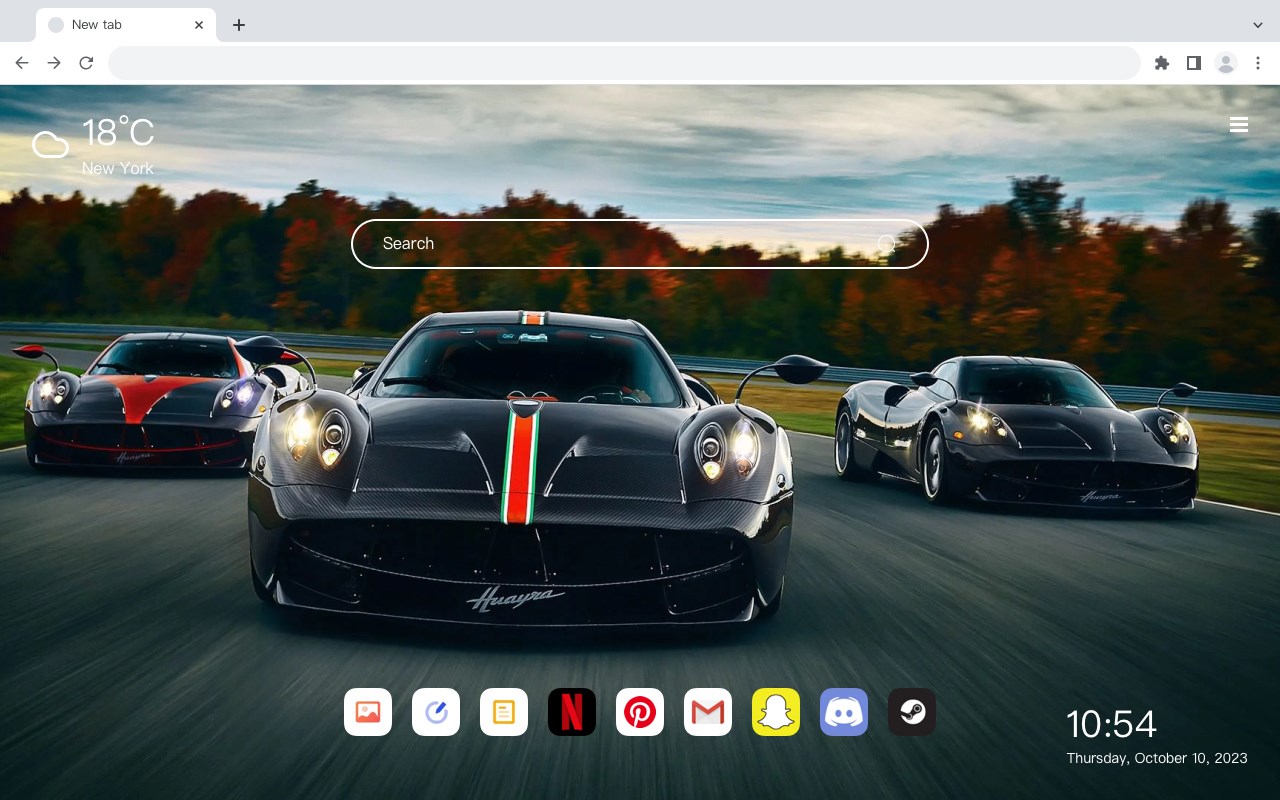Reload the current page
Viewport: 1280px width, 800px height.
86,63
